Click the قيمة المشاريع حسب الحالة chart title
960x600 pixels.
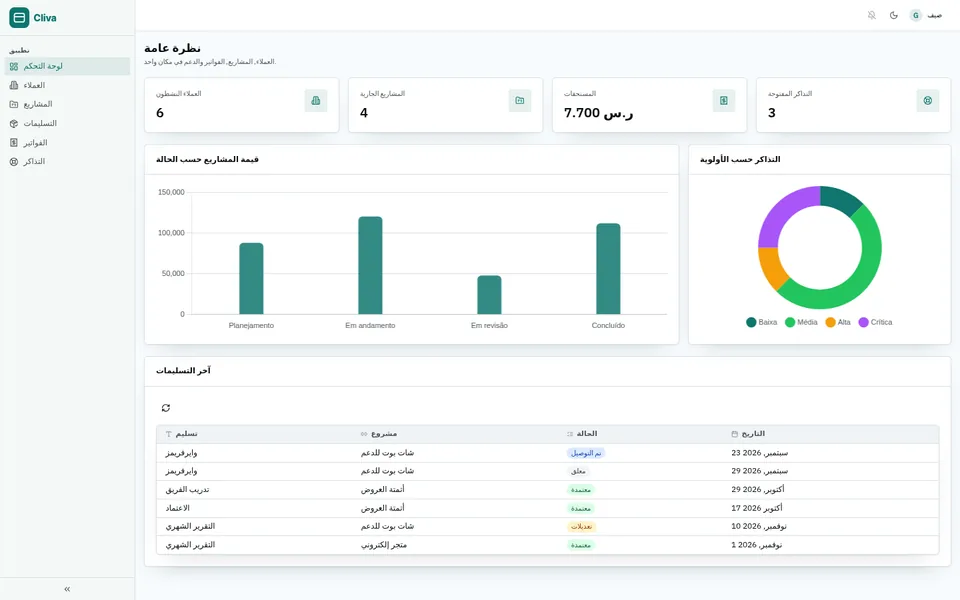[207, 159]
